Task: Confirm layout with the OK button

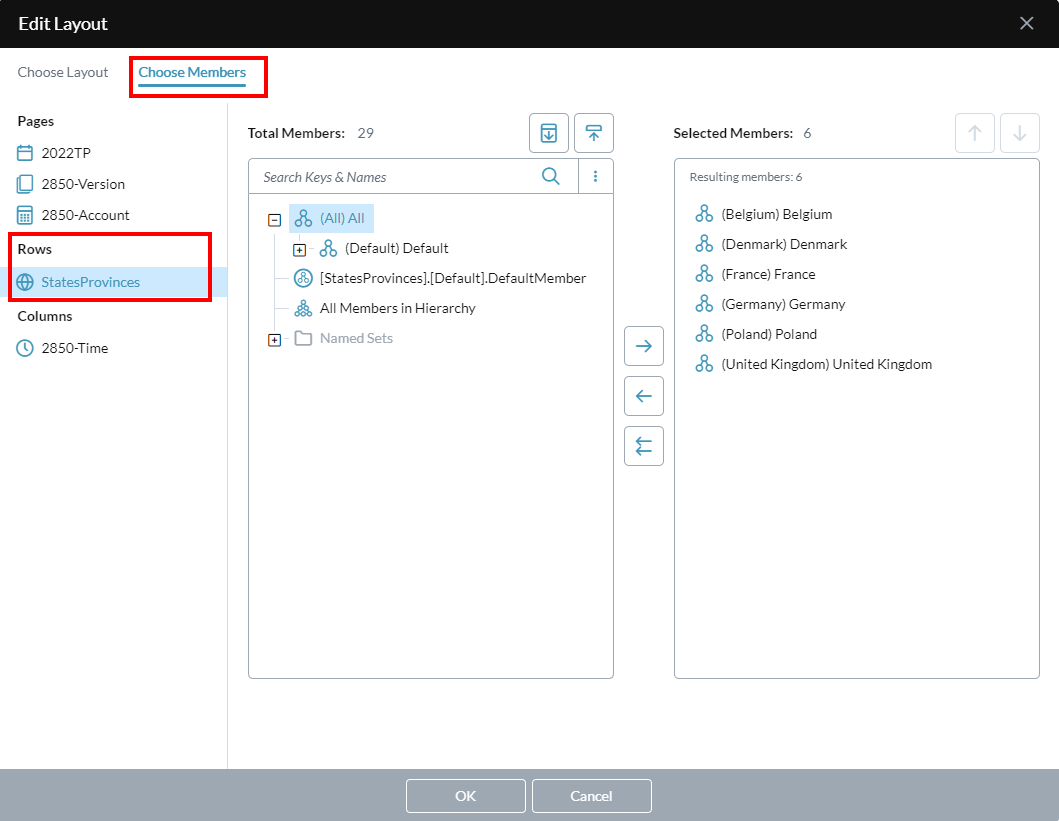Action: 465,796
